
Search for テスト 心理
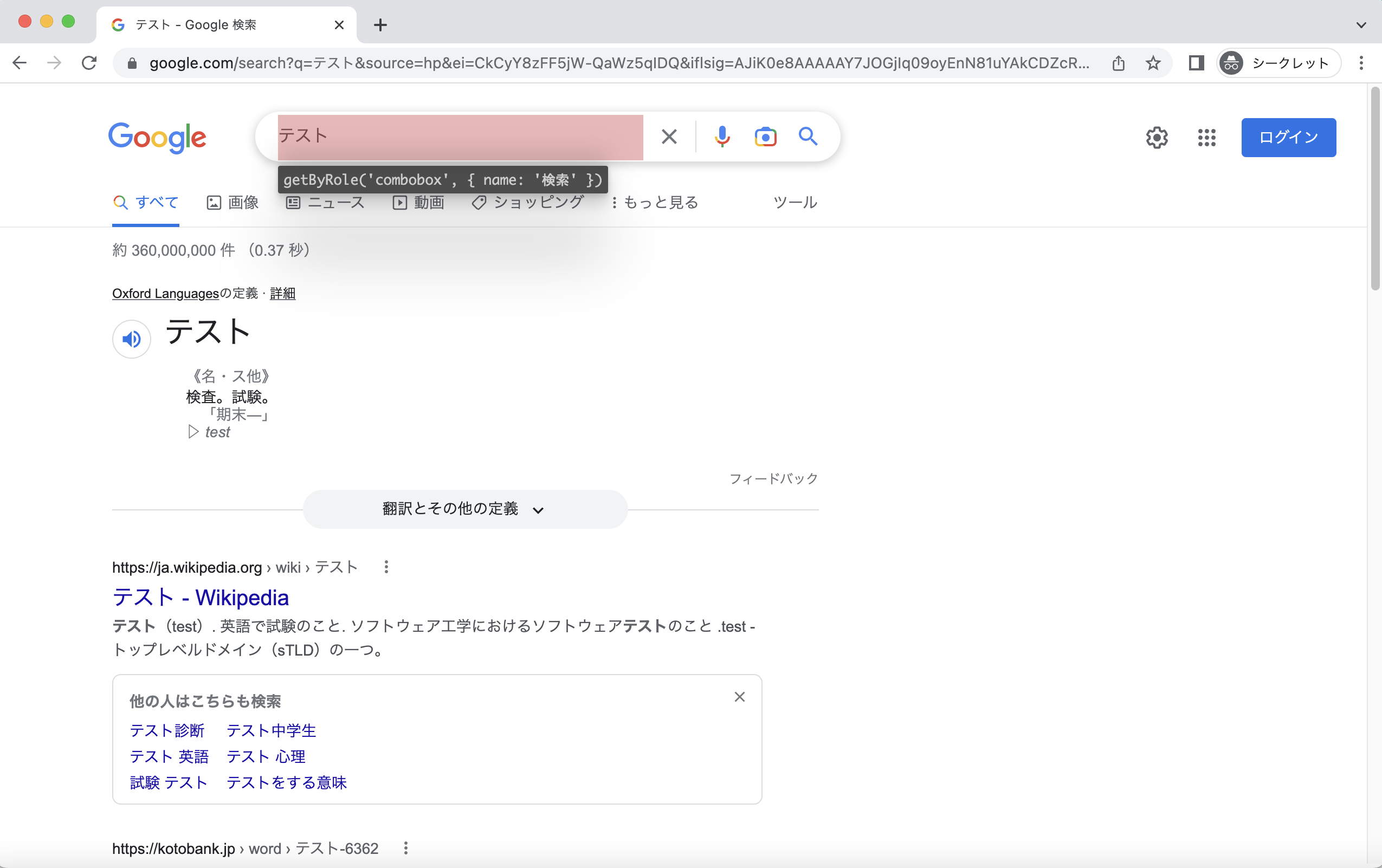pos(266,757)
